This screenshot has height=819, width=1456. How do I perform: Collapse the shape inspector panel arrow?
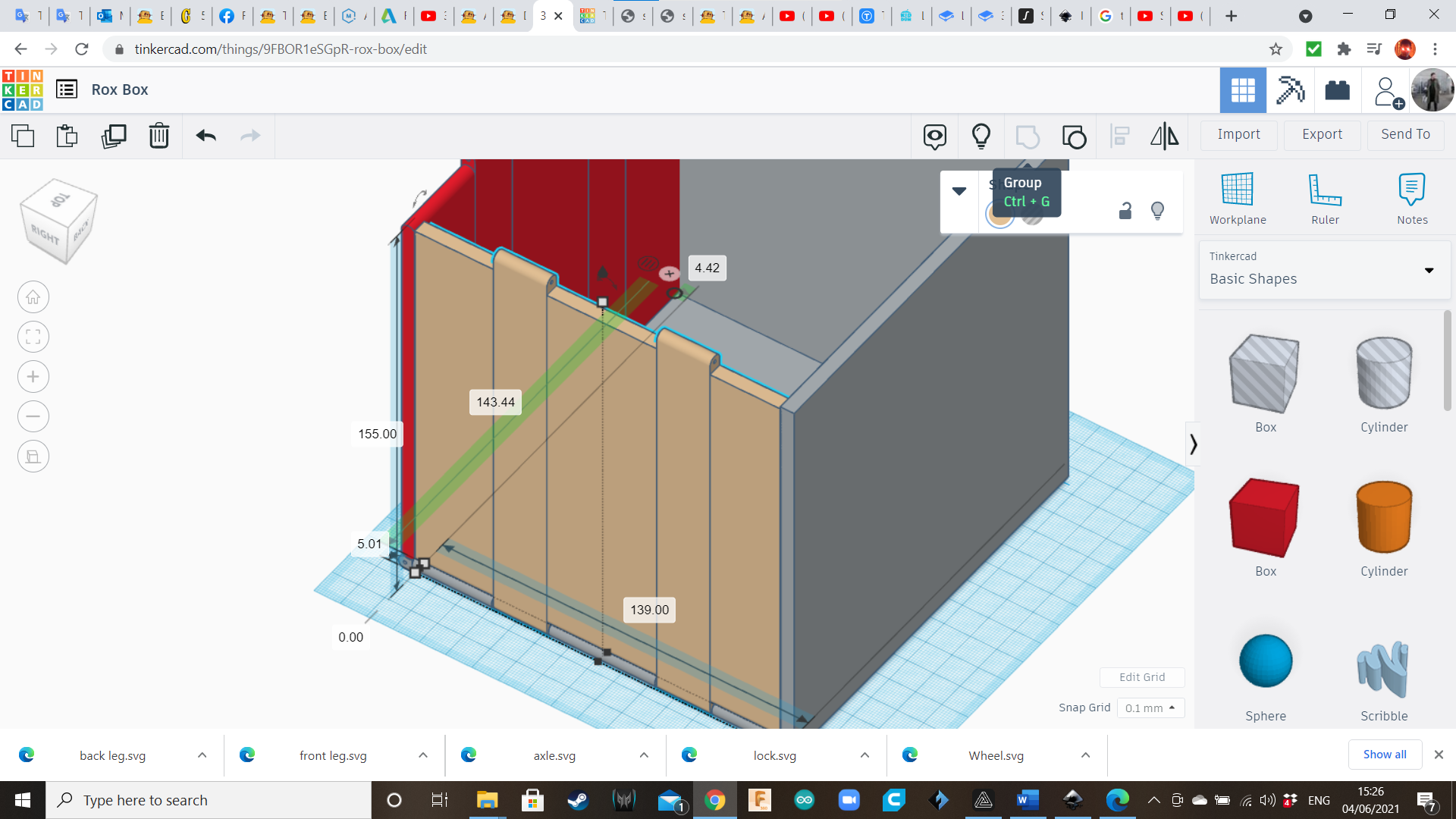click(959, 191)
